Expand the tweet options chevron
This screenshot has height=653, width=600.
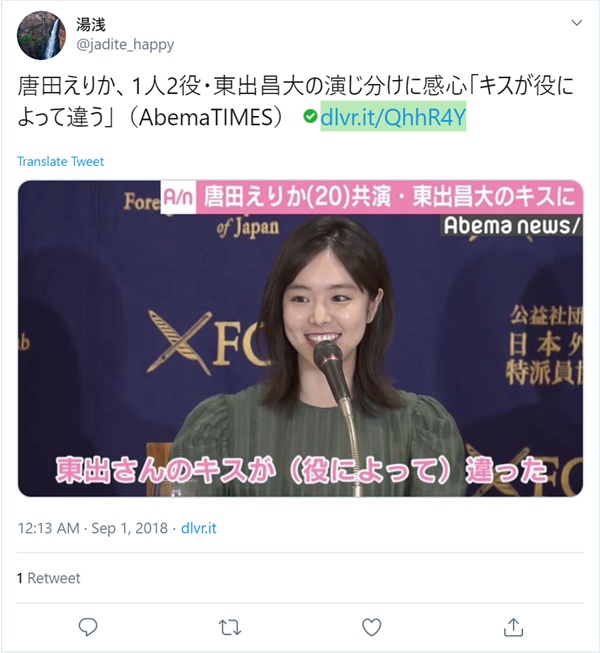point(577,22)
